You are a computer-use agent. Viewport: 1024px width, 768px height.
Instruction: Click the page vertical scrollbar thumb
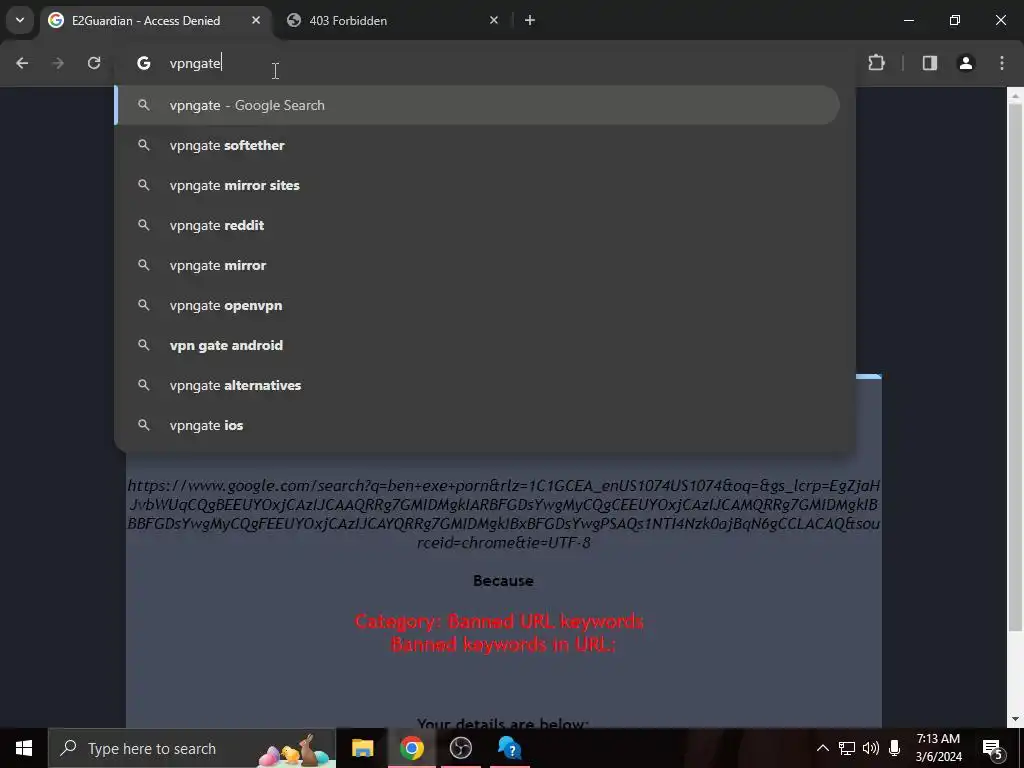point(1015,366)
